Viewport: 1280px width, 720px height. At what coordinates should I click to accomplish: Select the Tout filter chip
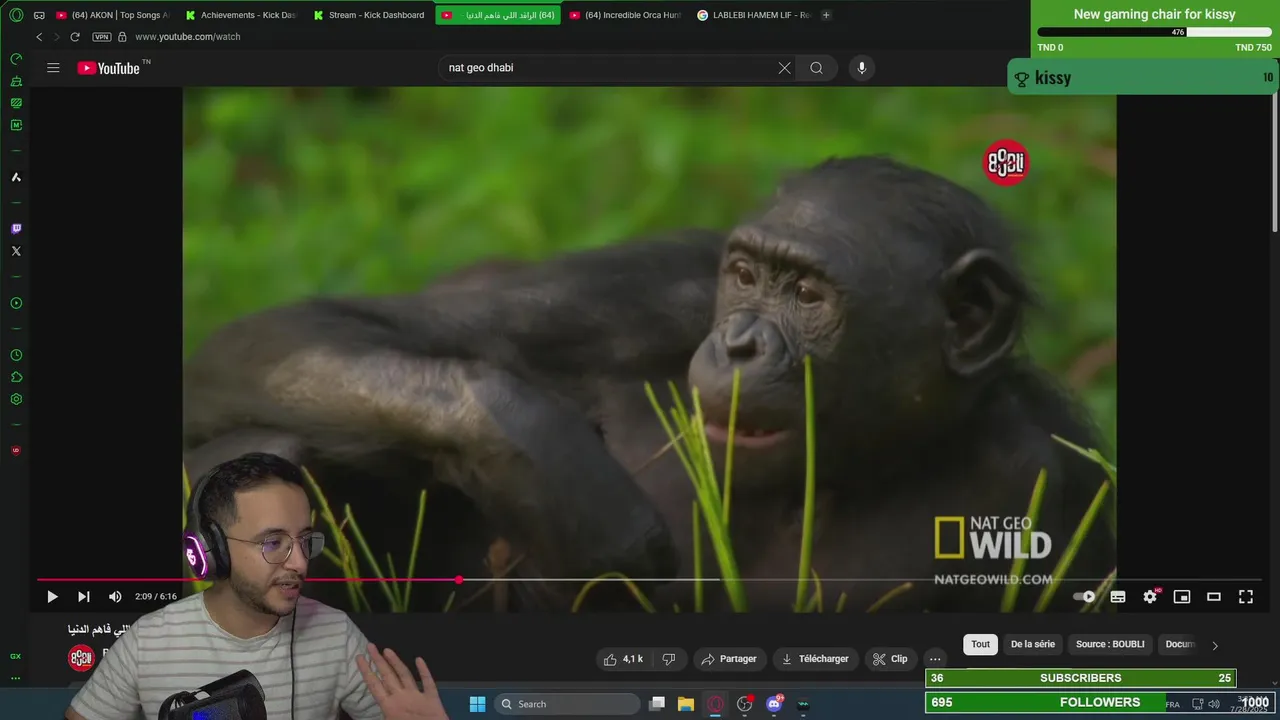pos(981,645)
